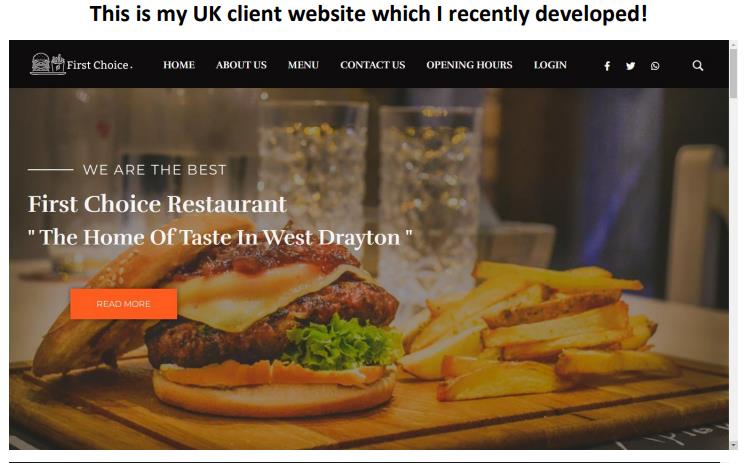
Task: Click the WhatsApp icon in the navbar
Action: (x=655, y=66)
